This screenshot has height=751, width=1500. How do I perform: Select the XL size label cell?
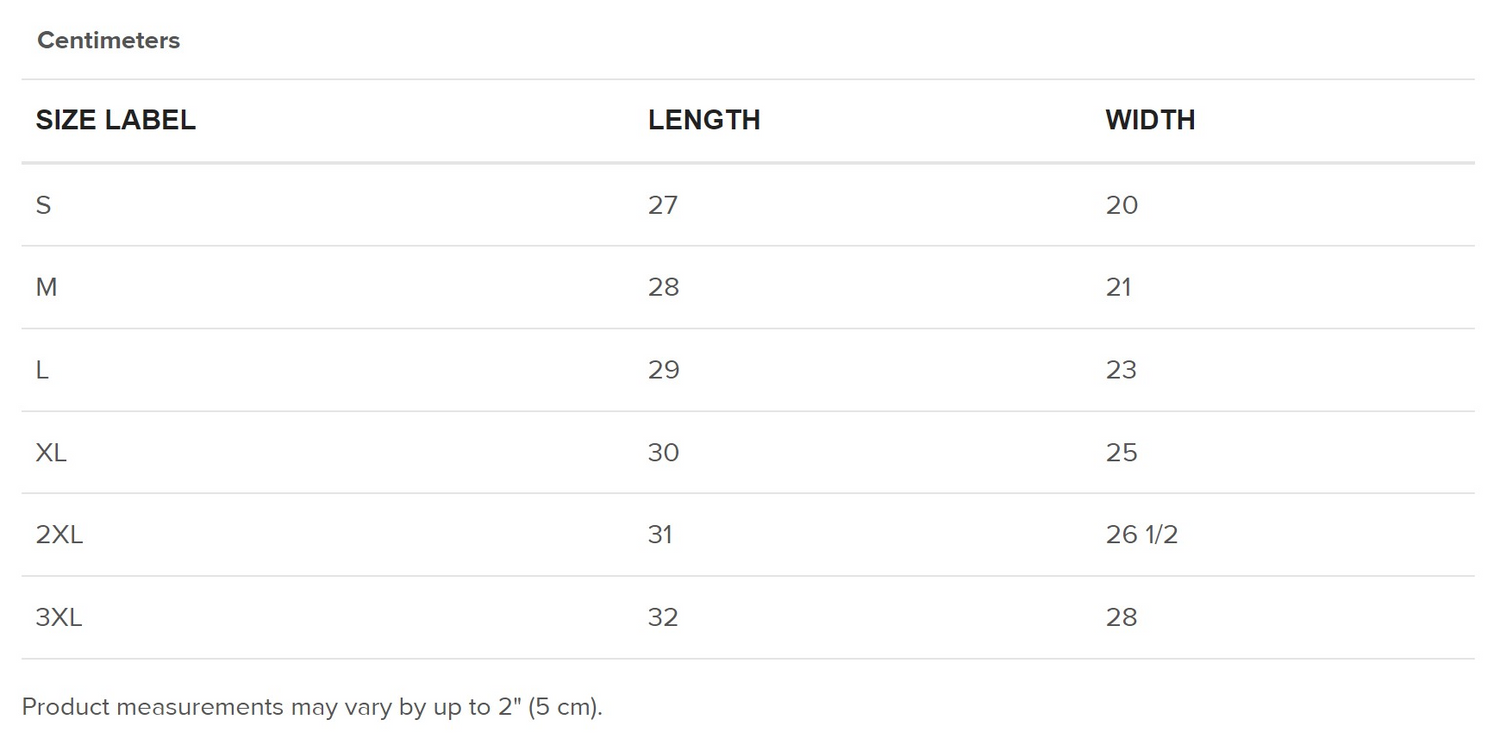click(x=51, y=453)
